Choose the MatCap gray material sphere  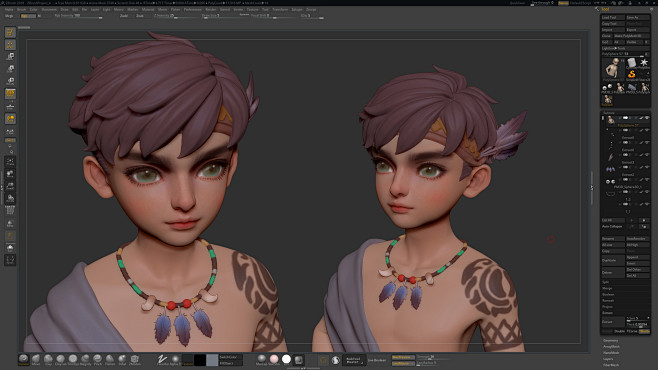click(x=261, y=359)
